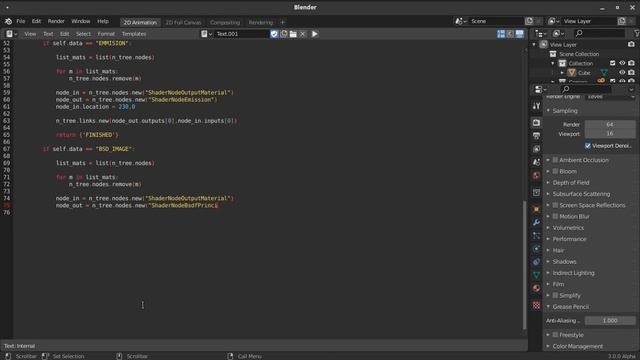Browse text data-blocks dropdown
This screenshot has height=360, width=640.
point(207,34)
